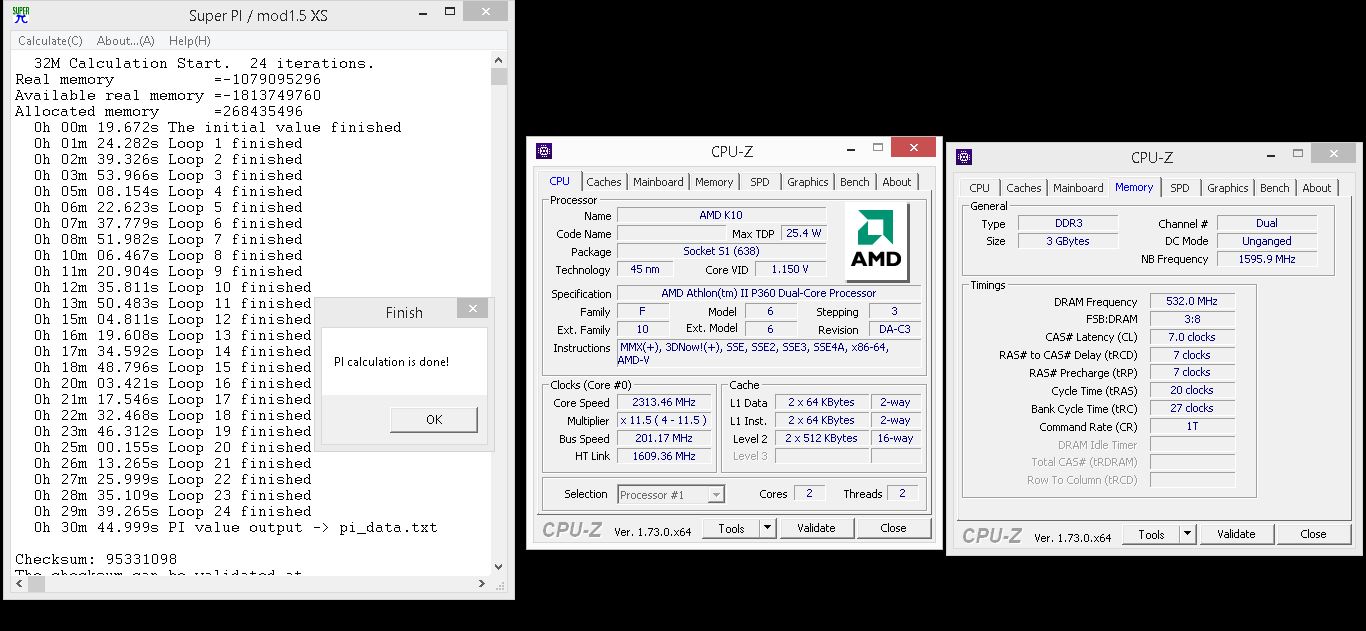The height and width of the screenshot is (631, 1366).
Task: Click the Core Speed value 2313.46 MHz
Action: 664,403
